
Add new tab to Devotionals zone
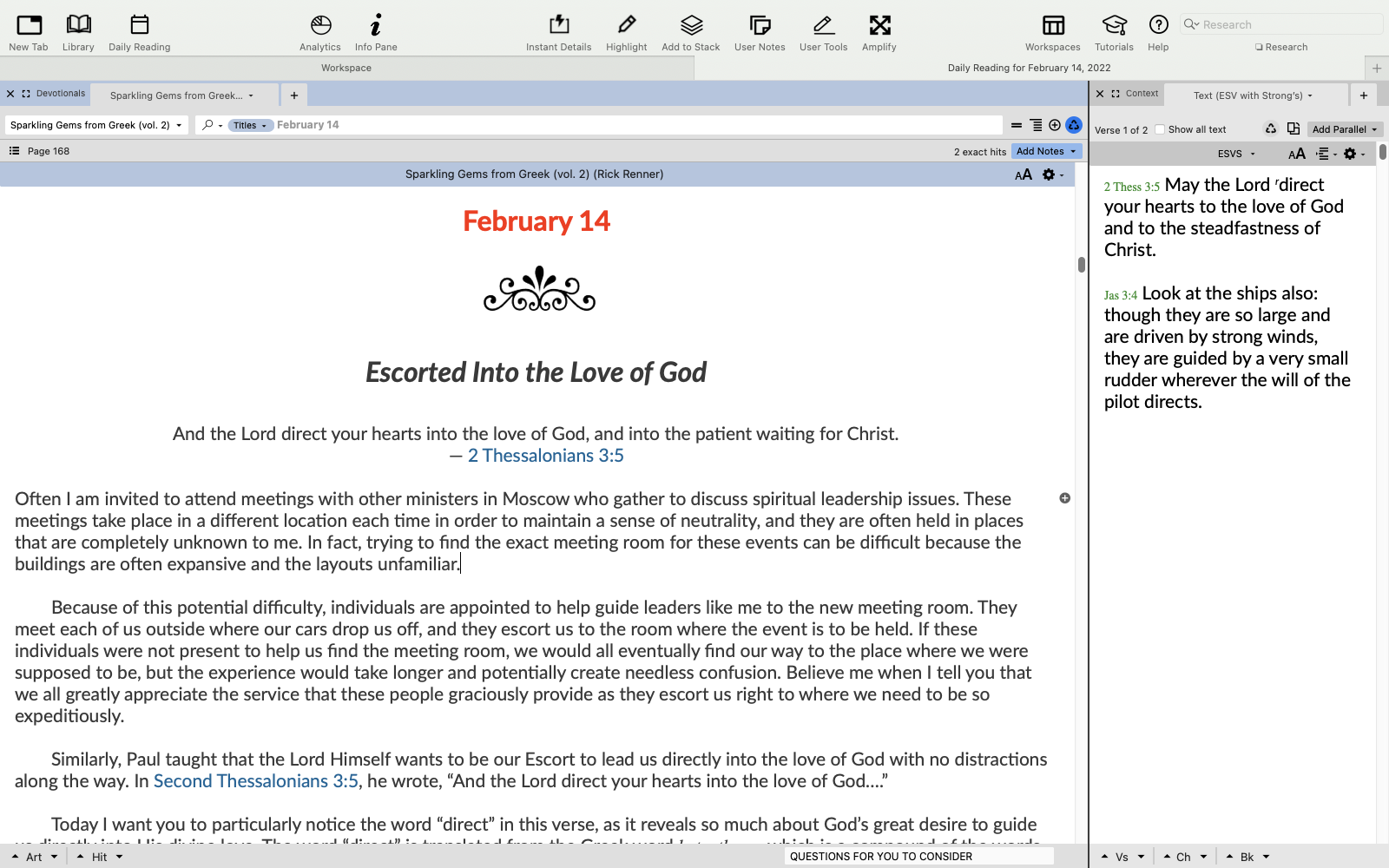click(x=294, y=95)
